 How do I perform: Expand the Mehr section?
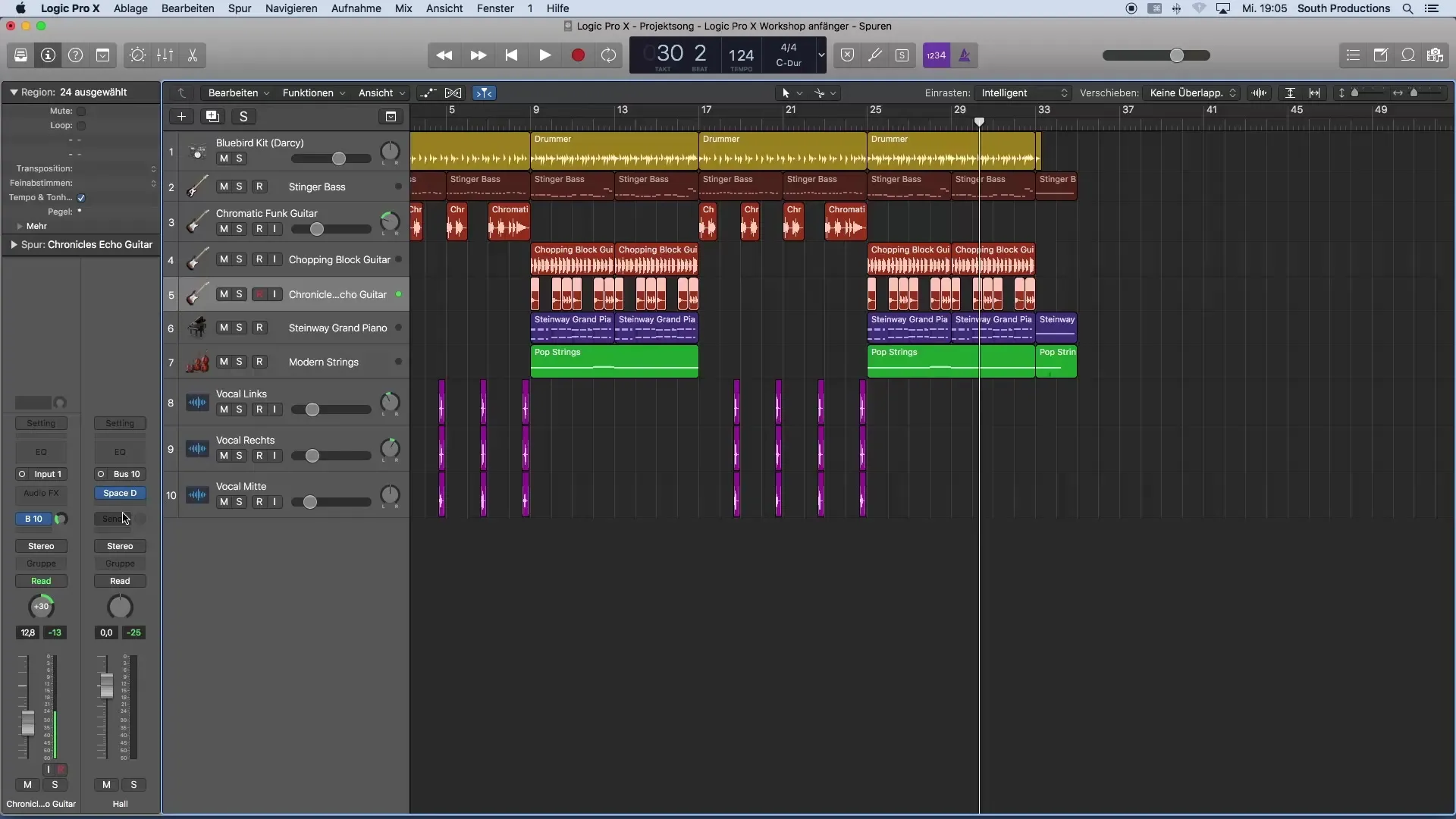(20, 227)
